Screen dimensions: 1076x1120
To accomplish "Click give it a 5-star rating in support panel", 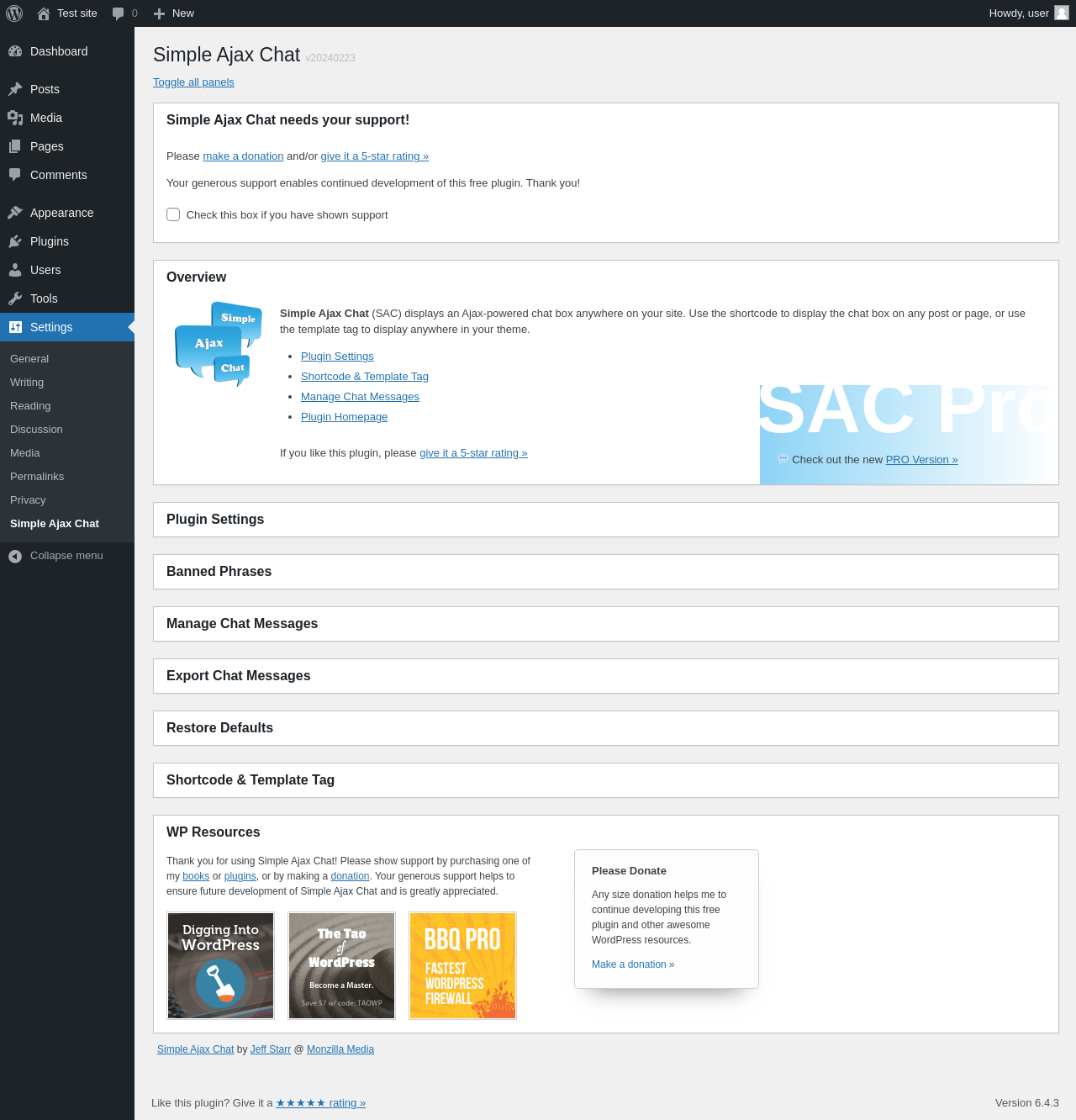I will (375, 156).
